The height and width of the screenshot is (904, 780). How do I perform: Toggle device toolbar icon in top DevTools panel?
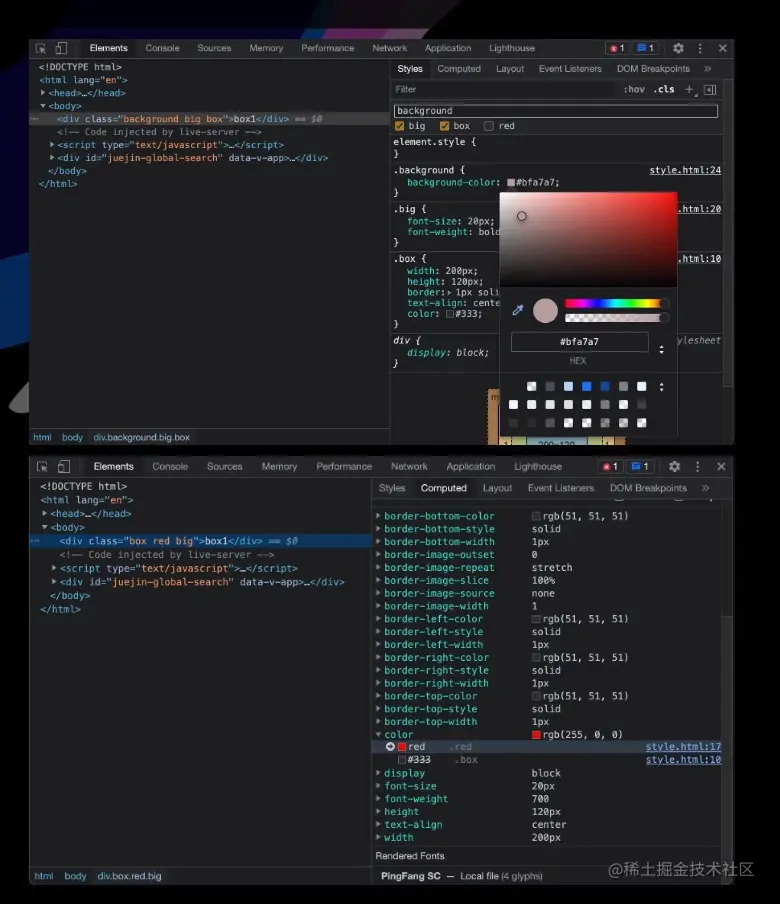coord(61,48)
